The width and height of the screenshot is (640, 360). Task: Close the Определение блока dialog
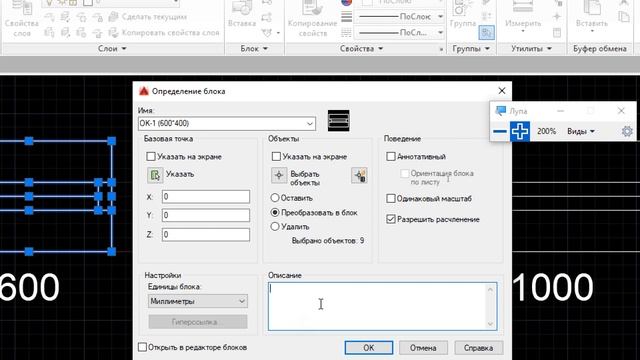tap(502, 91)
